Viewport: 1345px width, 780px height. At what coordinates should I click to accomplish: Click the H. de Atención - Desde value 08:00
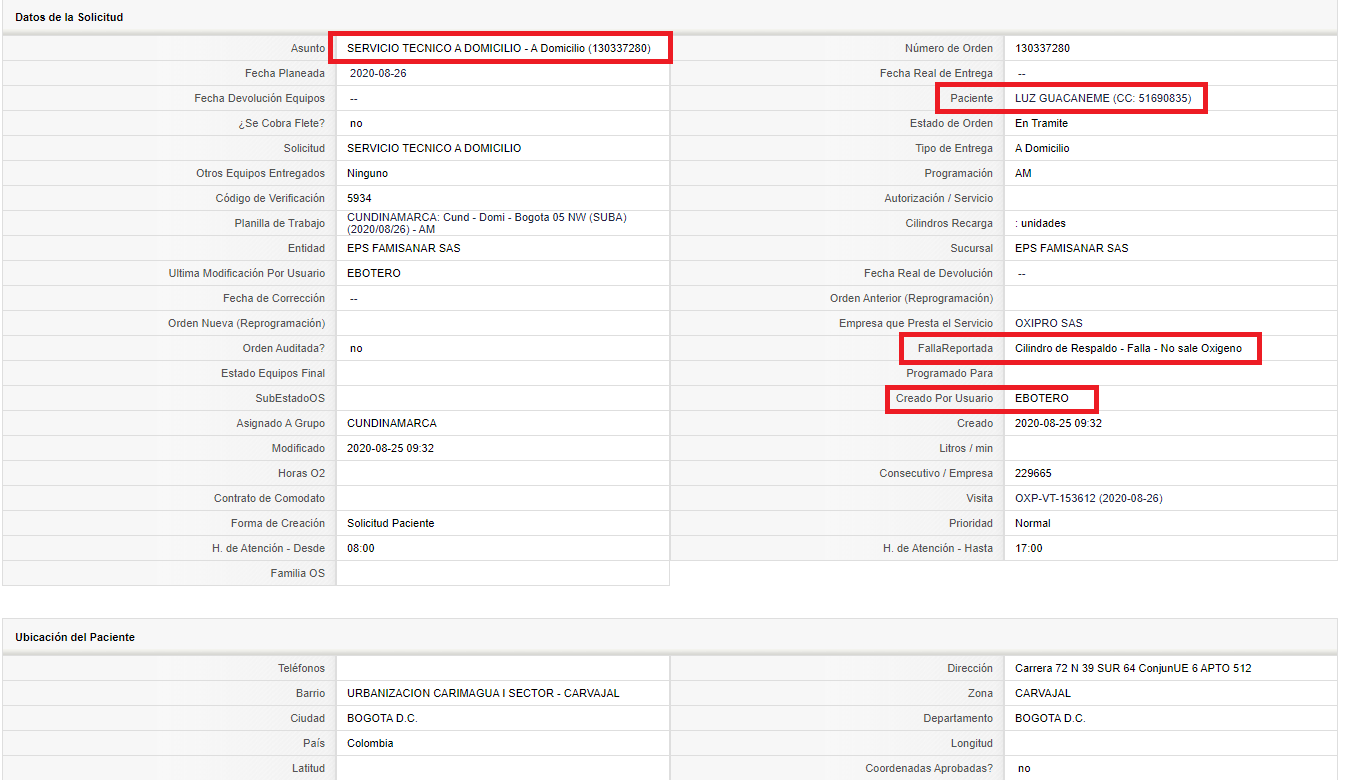pos(361,548)
